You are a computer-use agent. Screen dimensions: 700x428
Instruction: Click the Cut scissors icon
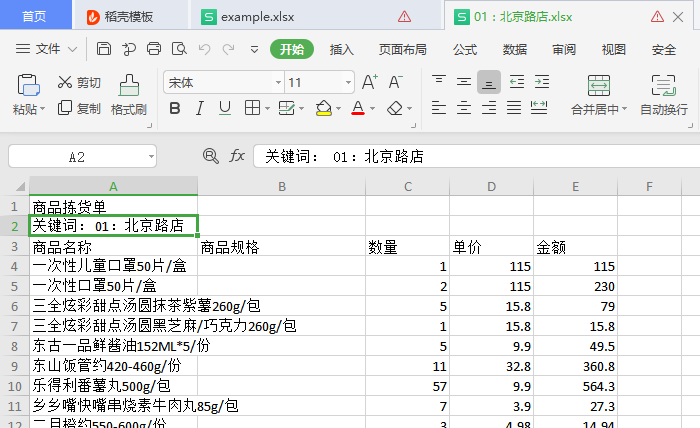pyautogui.click(x=65, y=82)
